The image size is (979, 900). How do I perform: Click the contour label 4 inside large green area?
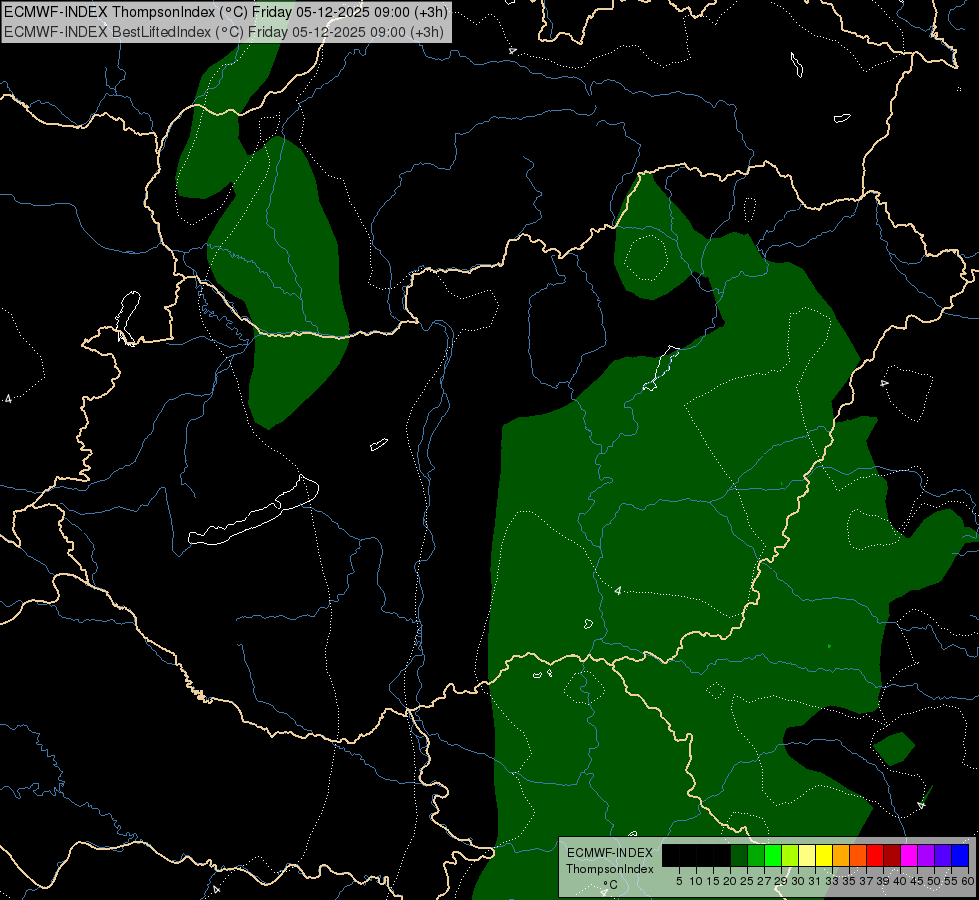pos(617,590)
